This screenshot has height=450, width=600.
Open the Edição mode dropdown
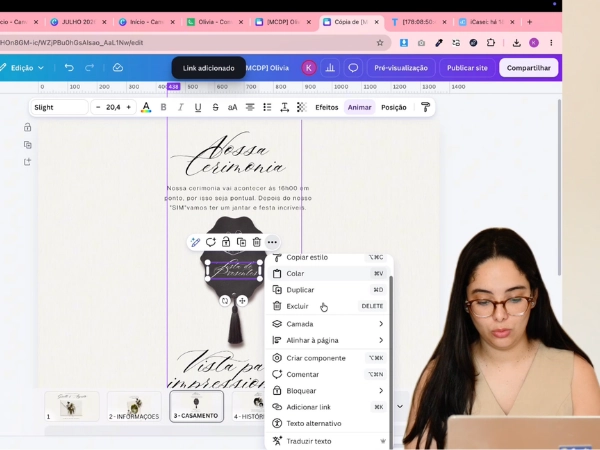point(23,68)
